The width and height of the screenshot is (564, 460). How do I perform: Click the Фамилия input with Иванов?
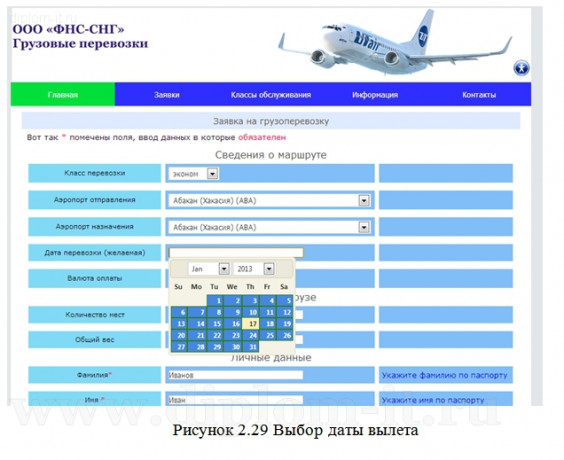click(236, 375)
